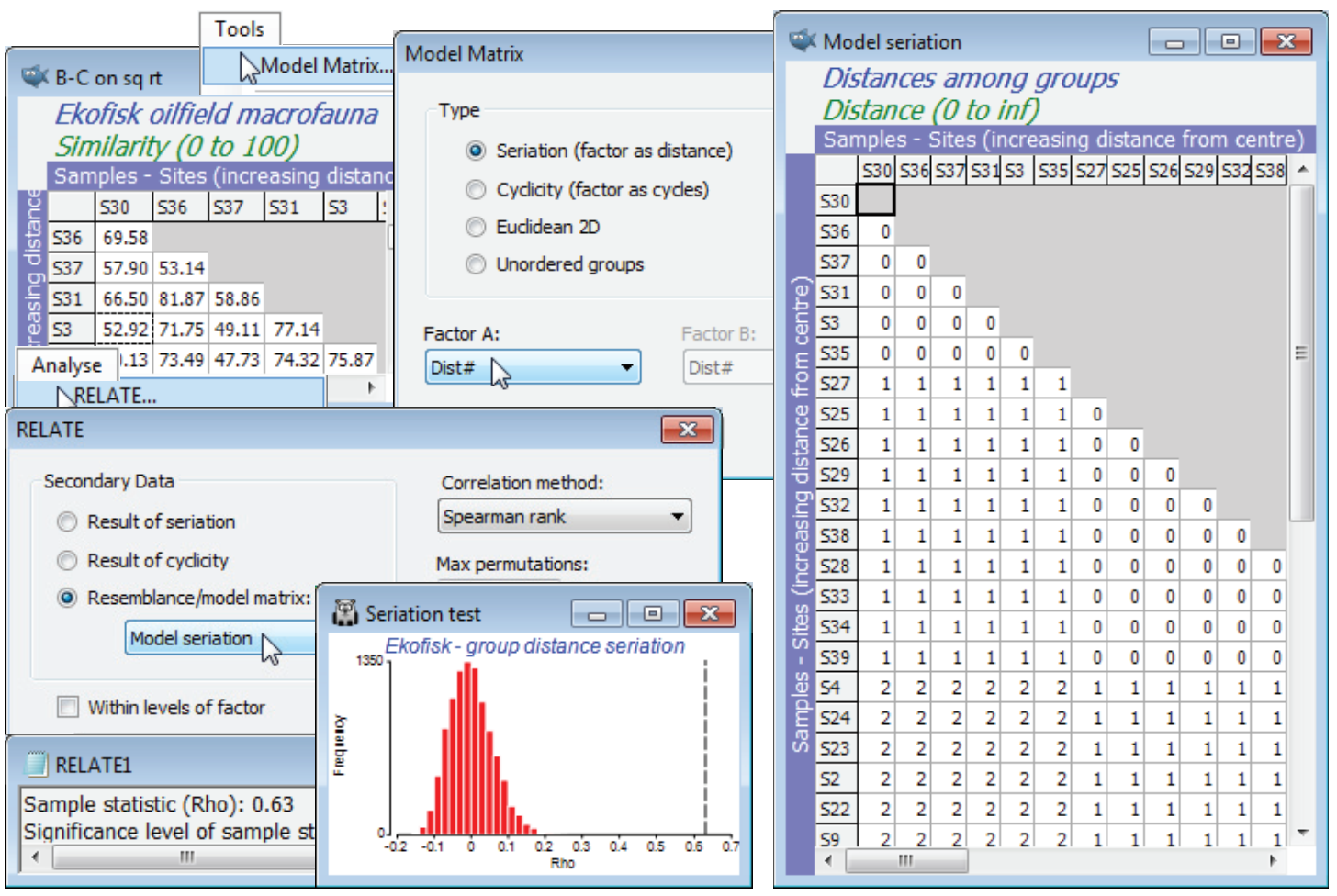Click left arrow of RELATE1 horizontal scrollbar
This screenshot has width=1337, height=896.
tap(35, 857)
